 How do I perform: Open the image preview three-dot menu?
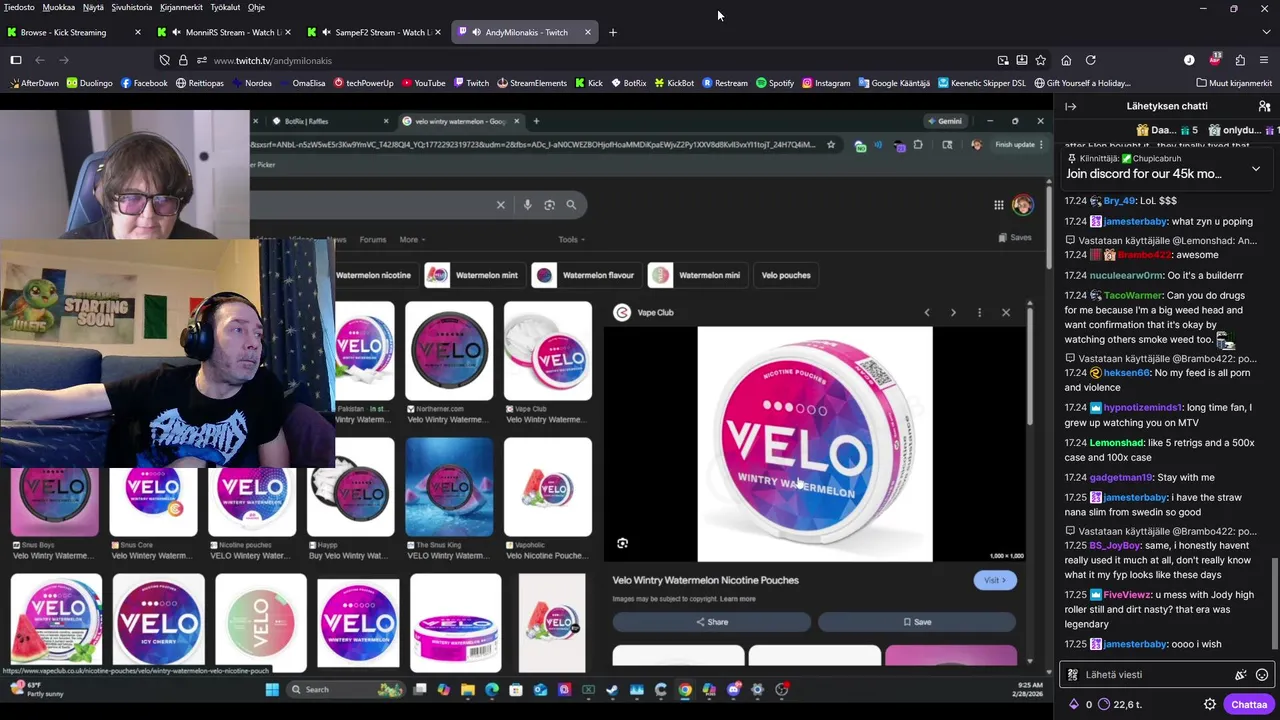(x=979, y=313)
